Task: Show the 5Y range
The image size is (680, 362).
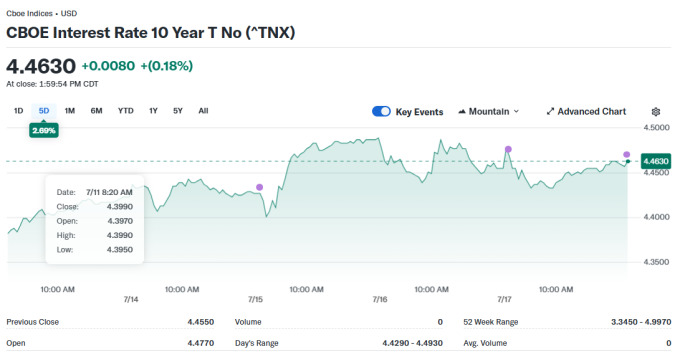Action: coord(178,111)
